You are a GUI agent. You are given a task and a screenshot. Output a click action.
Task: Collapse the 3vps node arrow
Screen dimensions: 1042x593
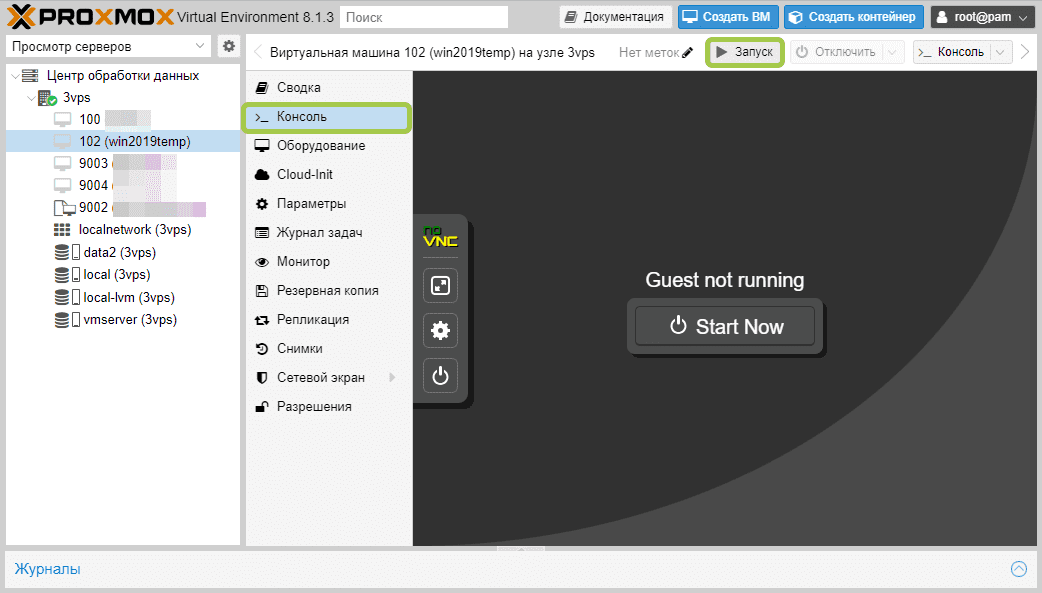point(31,98)
